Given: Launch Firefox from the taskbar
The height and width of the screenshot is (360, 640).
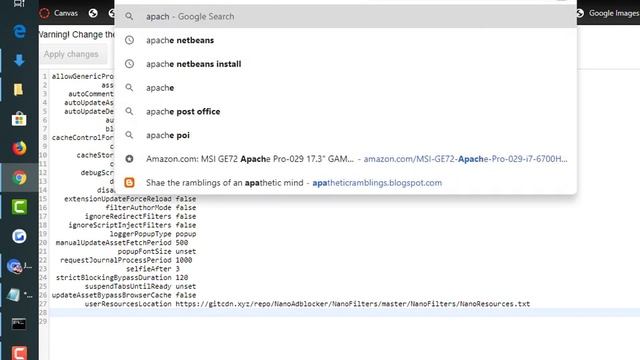Looking at the screenshot, I should (19, 148).
